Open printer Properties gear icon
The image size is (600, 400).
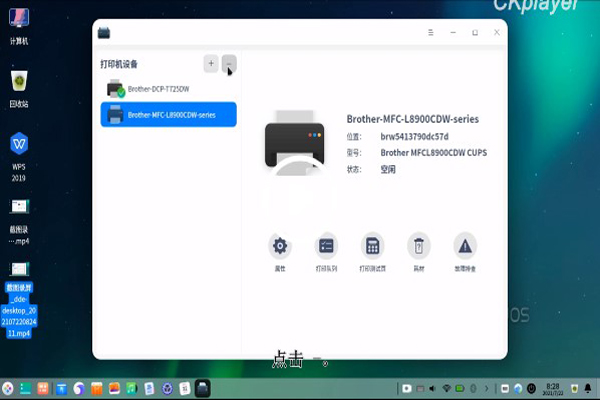pos(280,246)
